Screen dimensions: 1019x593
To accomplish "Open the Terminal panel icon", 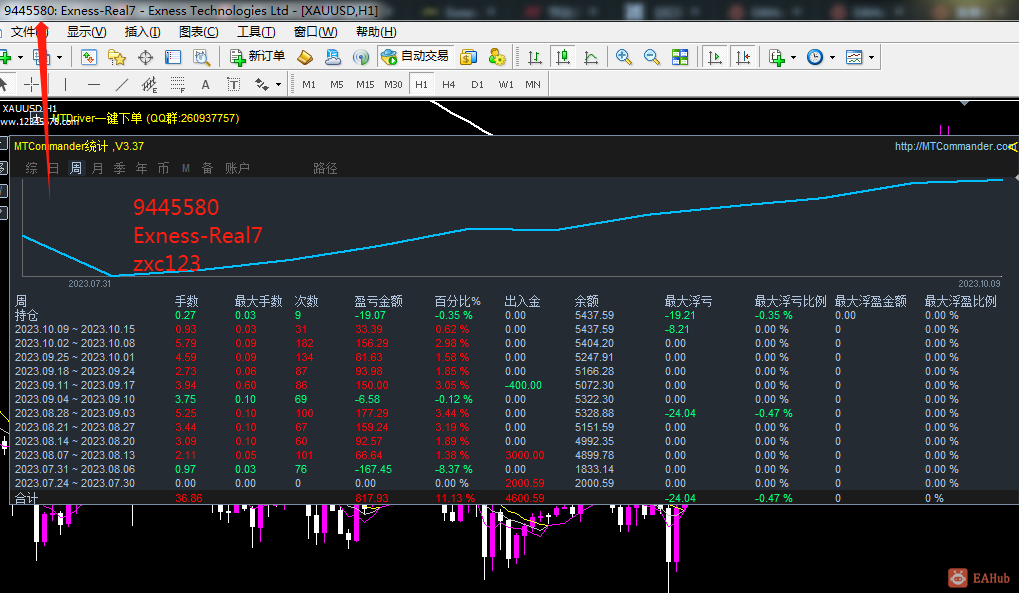I will pyautogui.click(x=173, y=57).
